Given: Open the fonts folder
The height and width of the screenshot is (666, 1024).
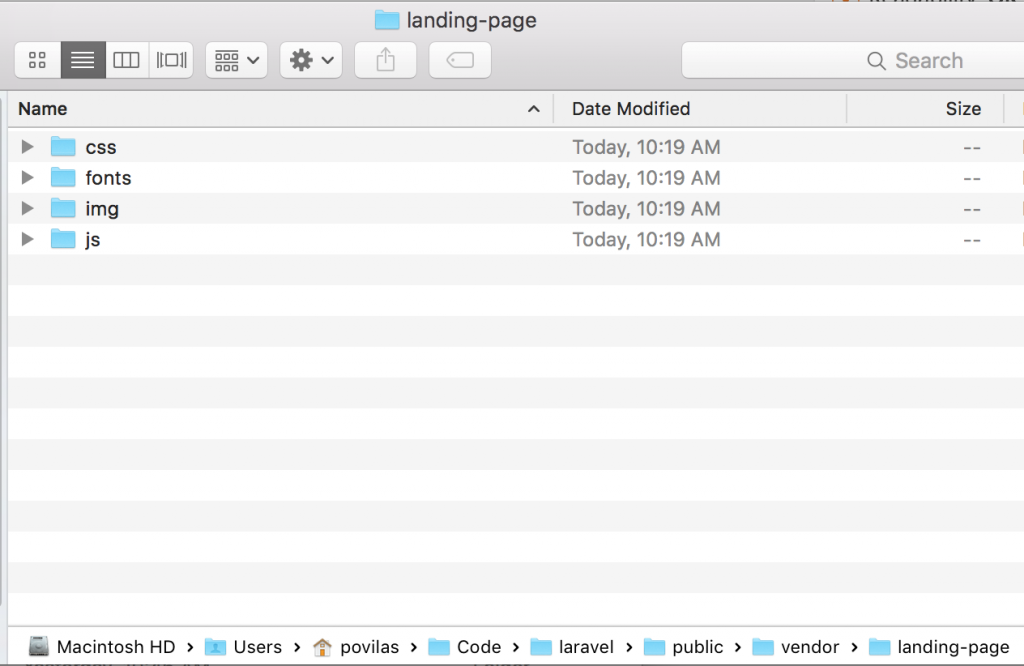Looking at the screenshot, I should [x=108, y=177].
